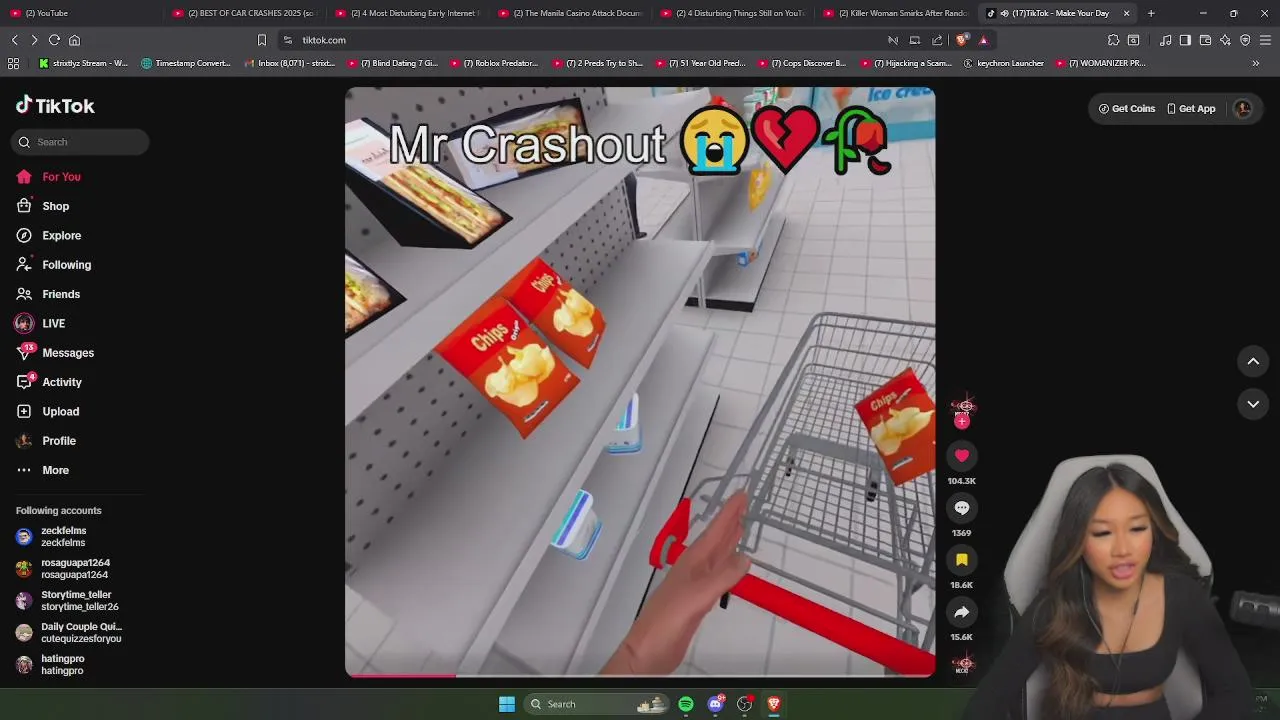Open zeckfelms following account

(64, 537)
